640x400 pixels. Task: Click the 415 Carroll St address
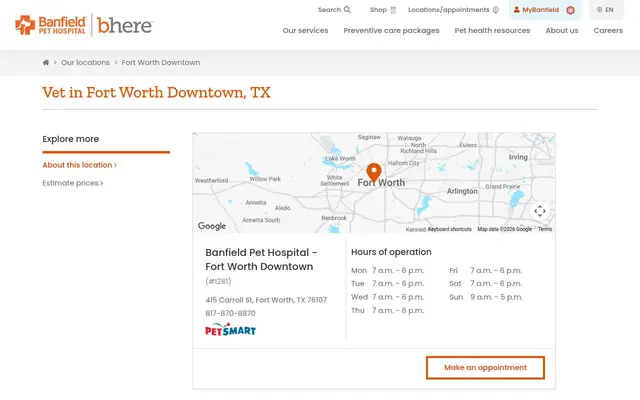[x=266, y=300]
